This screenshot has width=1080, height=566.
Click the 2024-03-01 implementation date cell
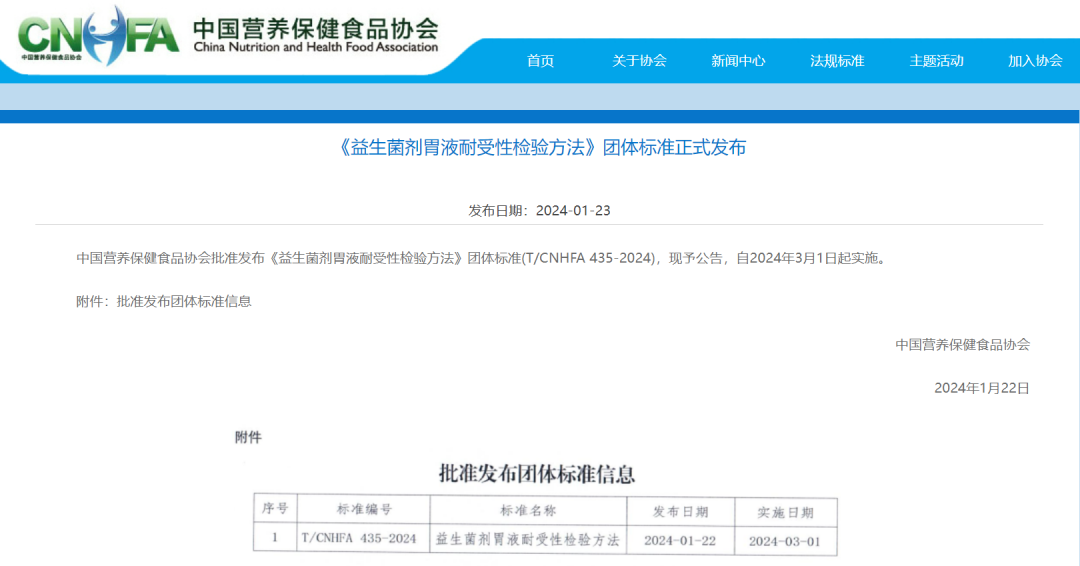click(785, 540)
